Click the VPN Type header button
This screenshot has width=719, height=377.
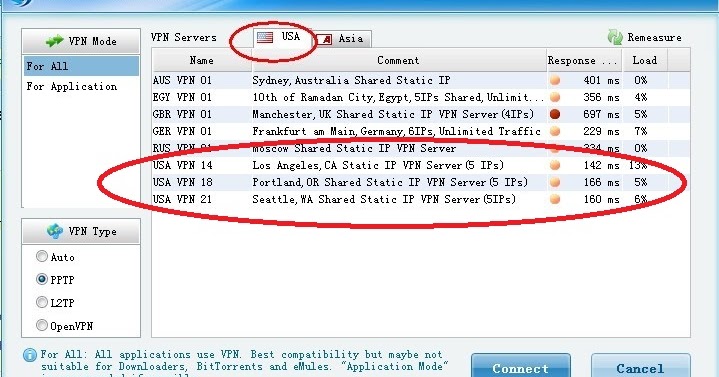pyautogui.click(x=81, y=231)
